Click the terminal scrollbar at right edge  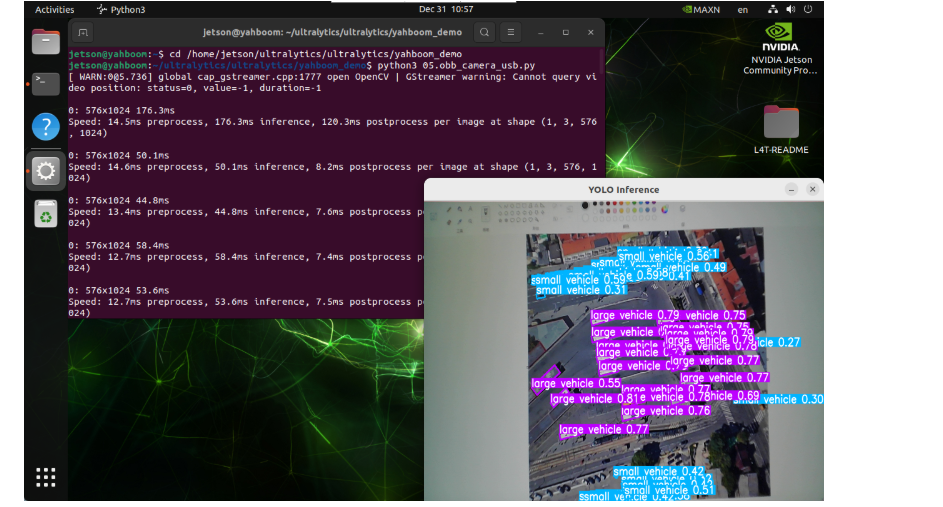coord(601,62)
